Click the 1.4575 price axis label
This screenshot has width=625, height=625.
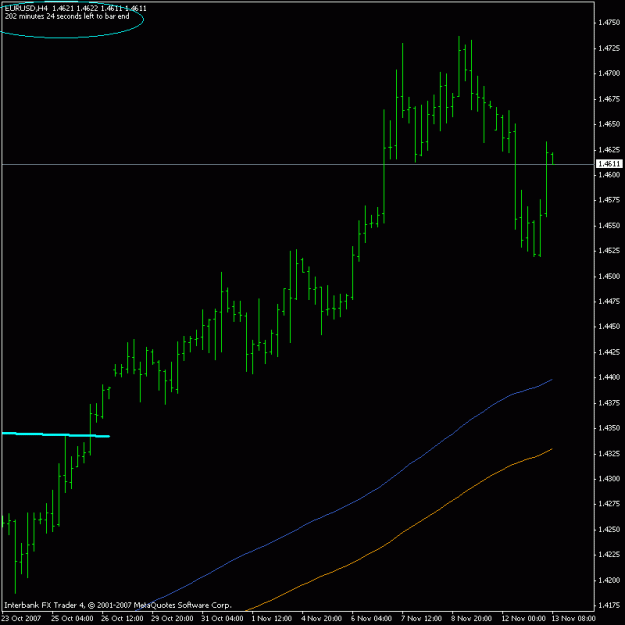(609, 200)
